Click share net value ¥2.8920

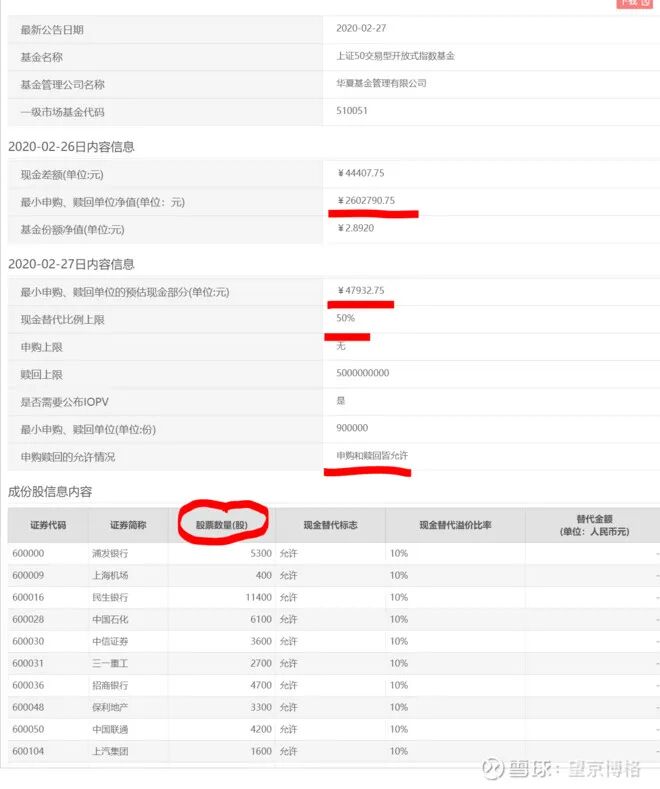click(x=356, y=228)
